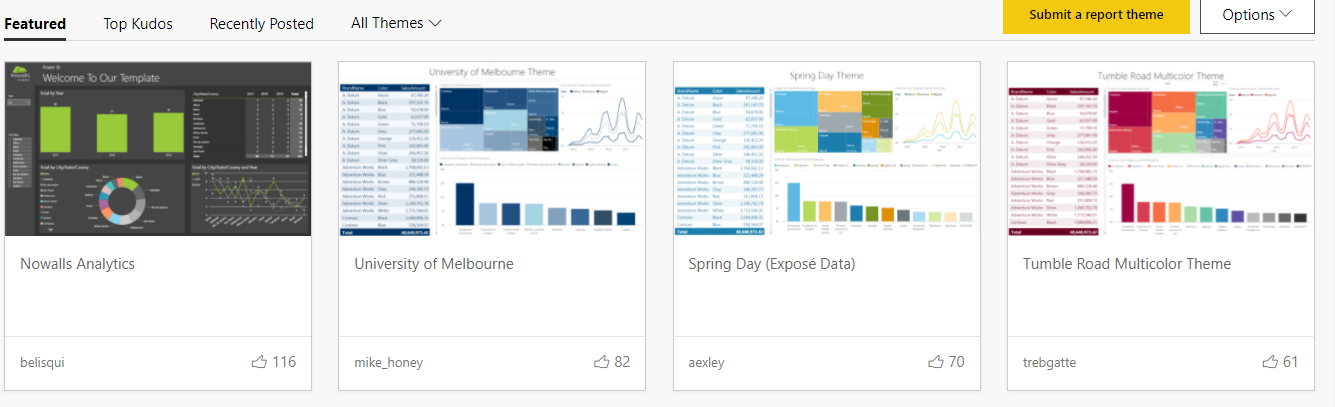The image size is (1335, 407).
Task: Open the Tumble Road Multicolor Theme link
Action: 1127,264
